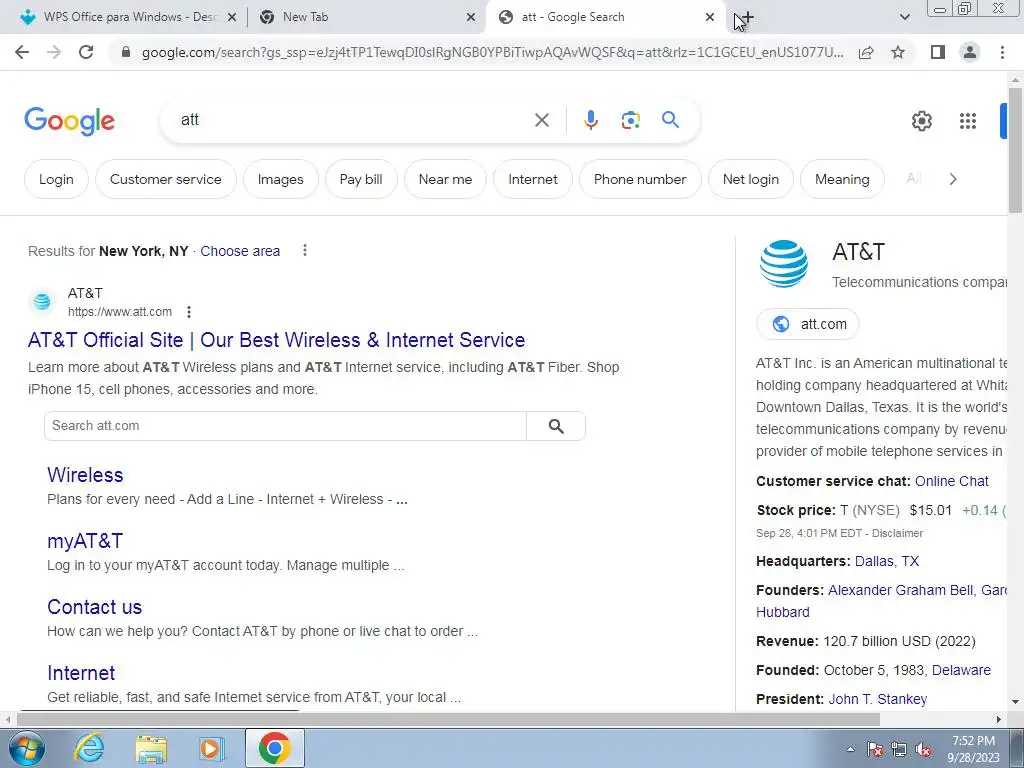
Task: Click the Disclaimer link under stock price
Action: click(x=897, y=533)
